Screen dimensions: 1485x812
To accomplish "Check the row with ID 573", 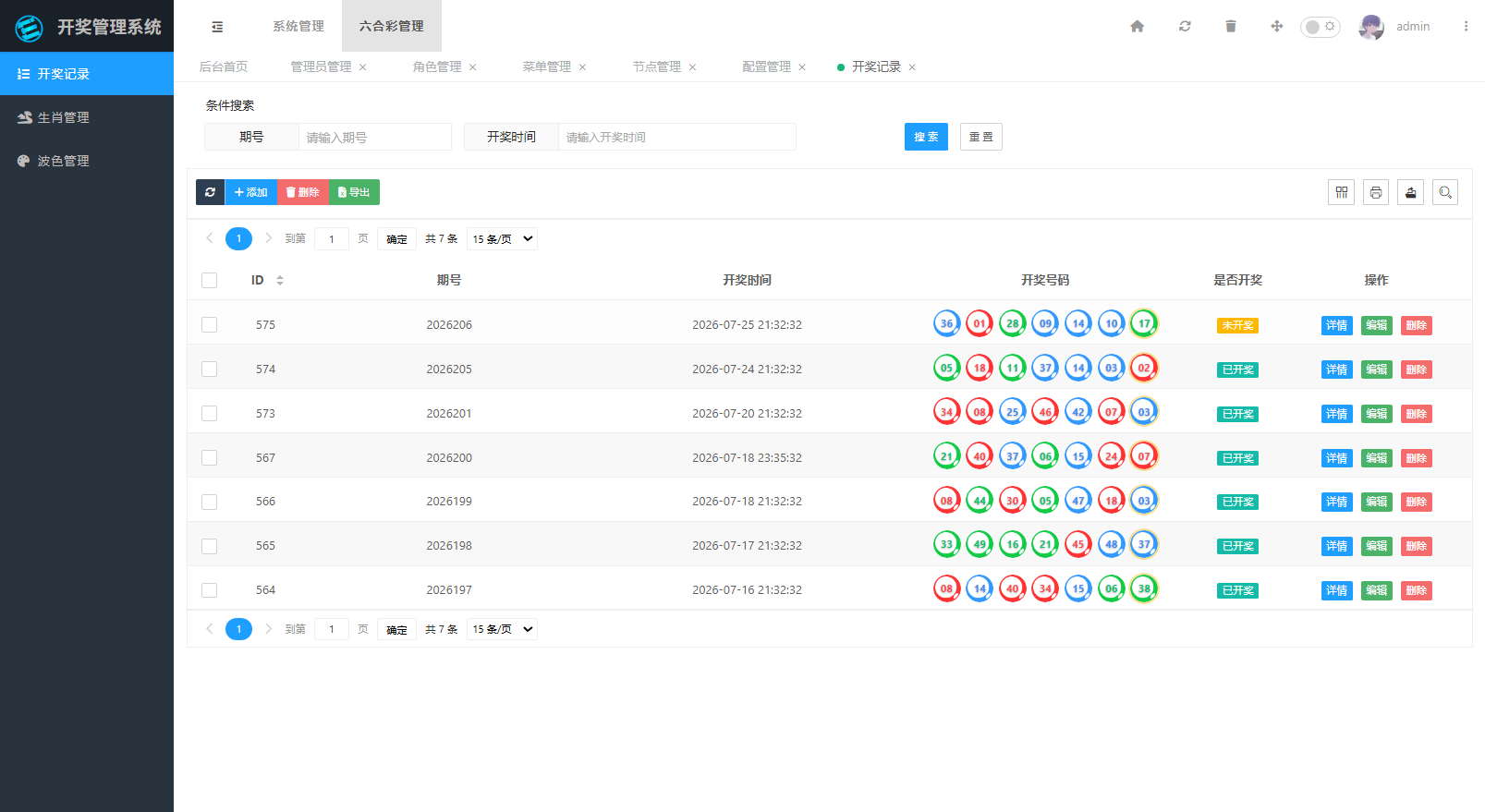I will 210,413.
